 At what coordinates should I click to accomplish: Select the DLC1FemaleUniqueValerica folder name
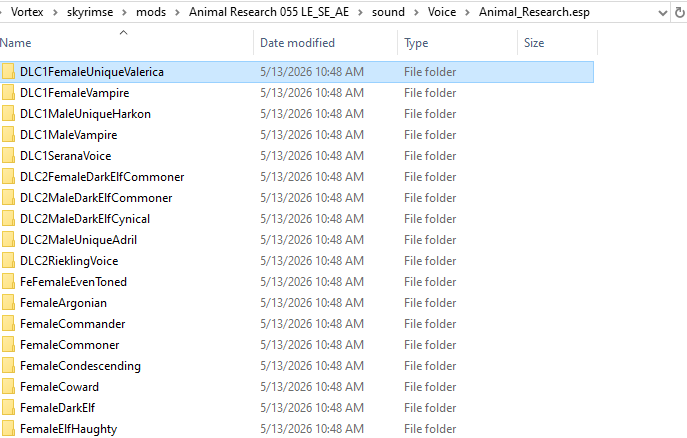(92, 72)
